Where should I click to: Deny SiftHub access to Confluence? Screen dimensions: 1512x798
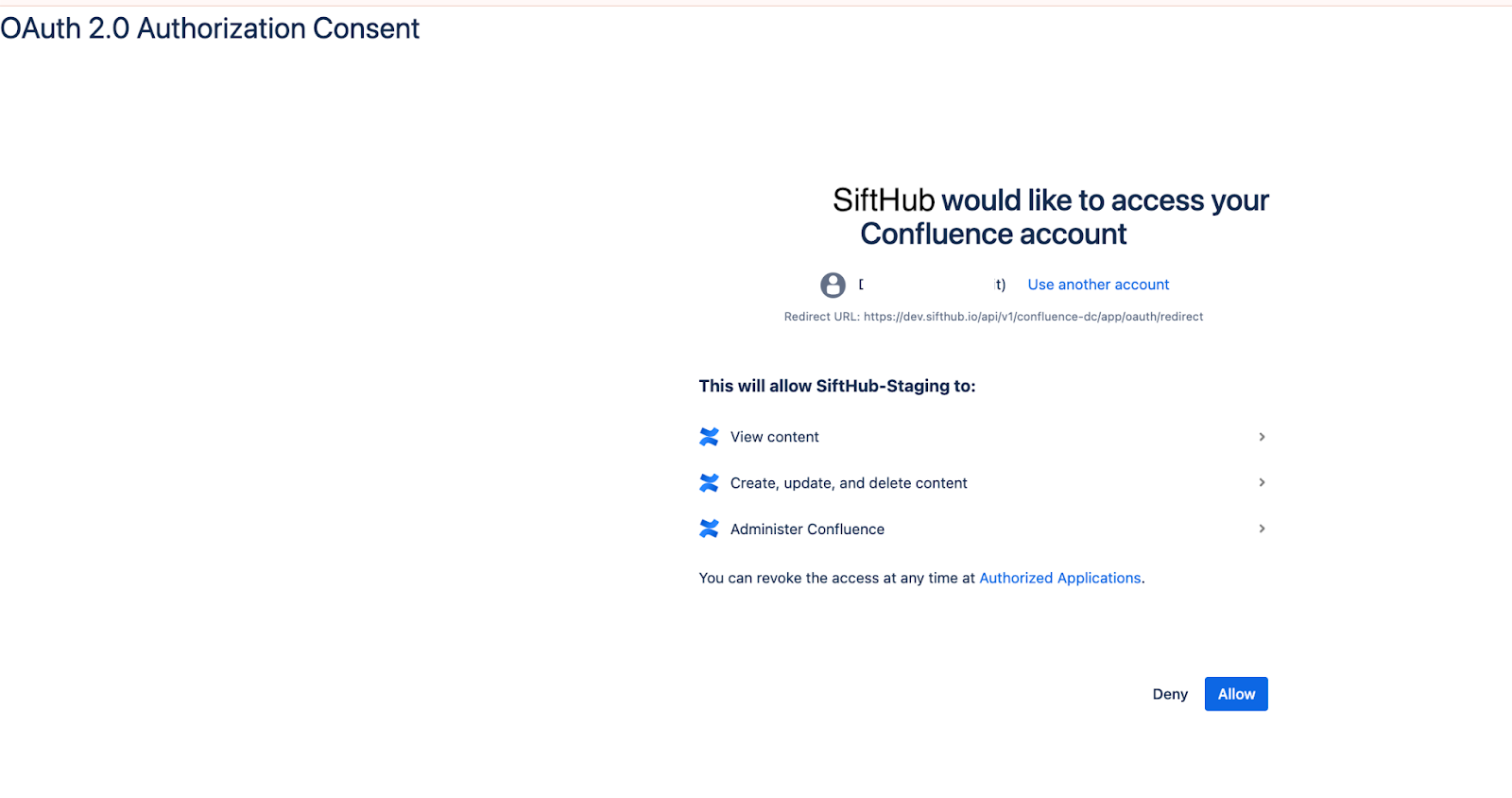pos(1170,694)
